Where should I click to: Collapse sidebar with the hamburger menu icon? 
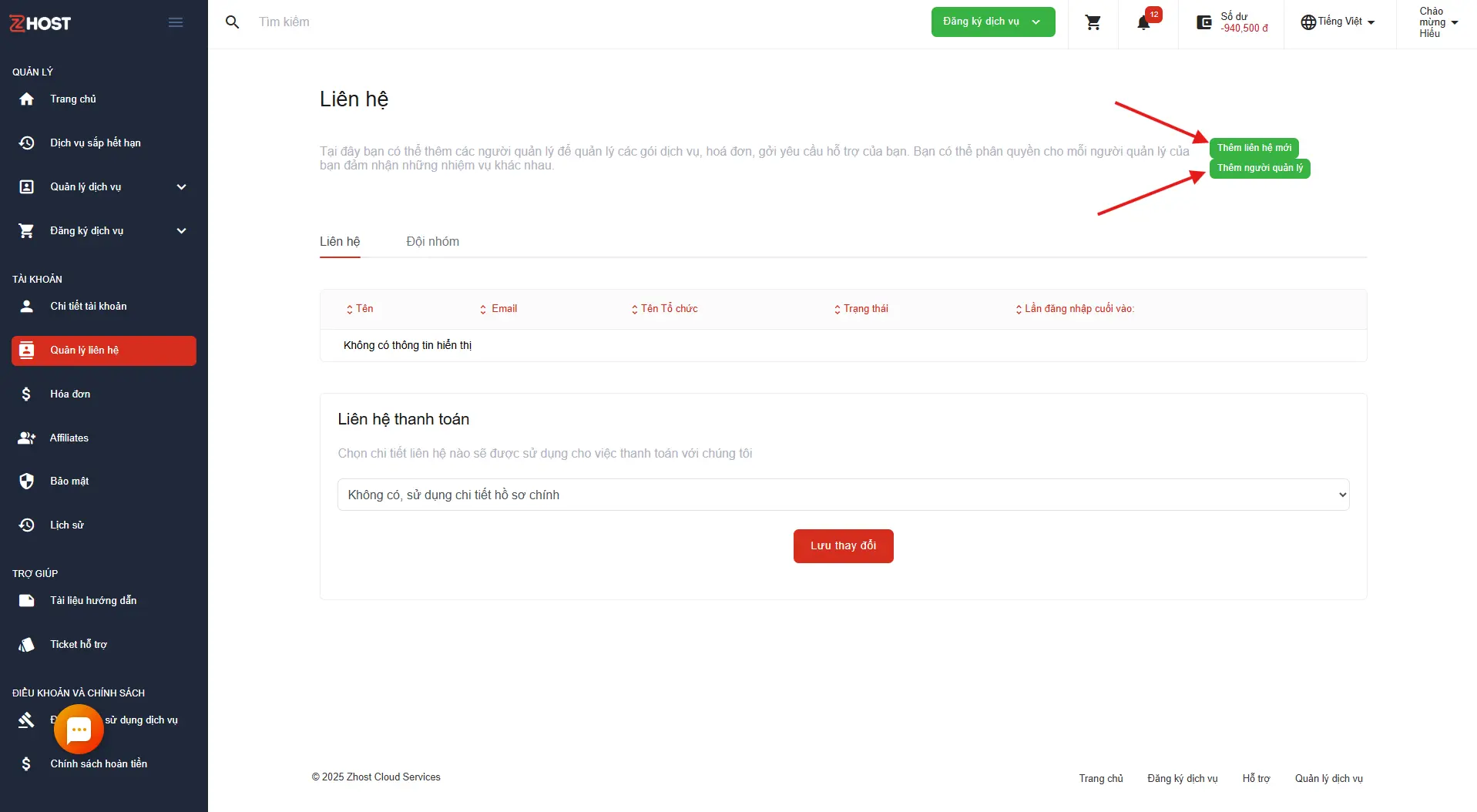coord(176,22)
